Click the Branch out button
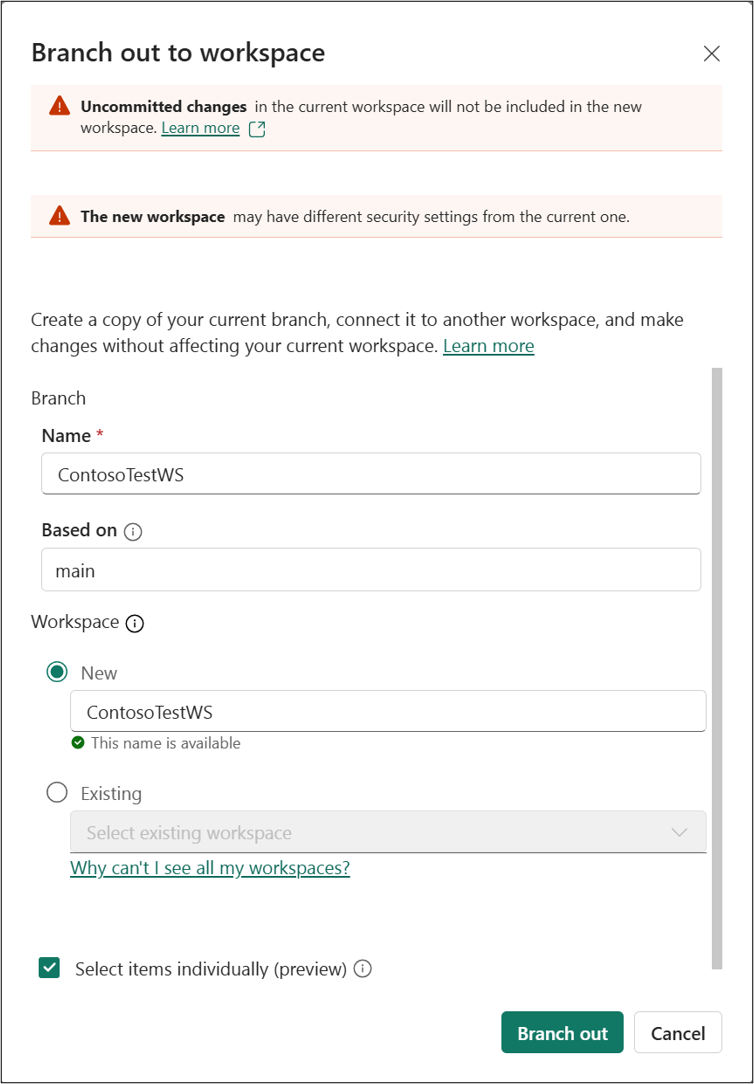 [x=563, y=1033]
